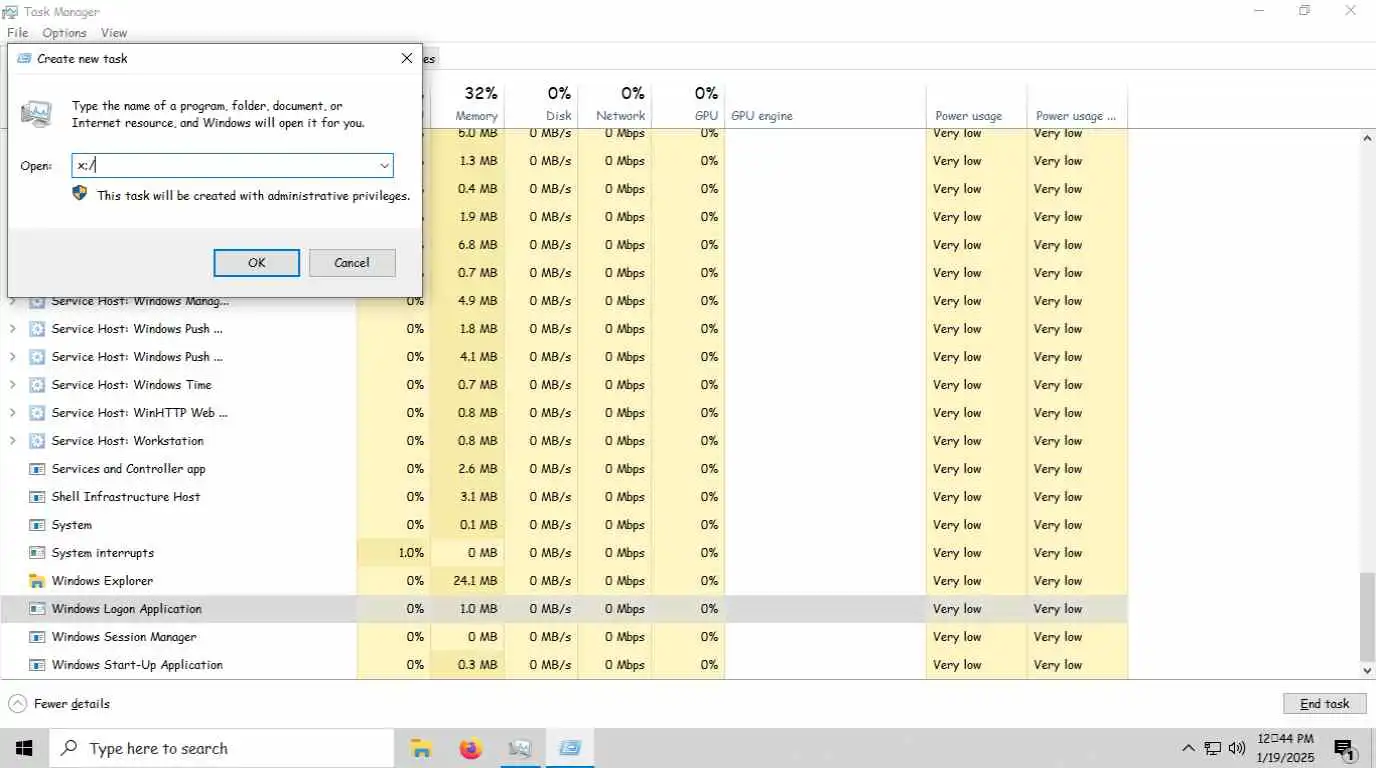Open the dropdown arrow of the Open field
Viewport: 1376px width, 768px height.
[384, 166]
